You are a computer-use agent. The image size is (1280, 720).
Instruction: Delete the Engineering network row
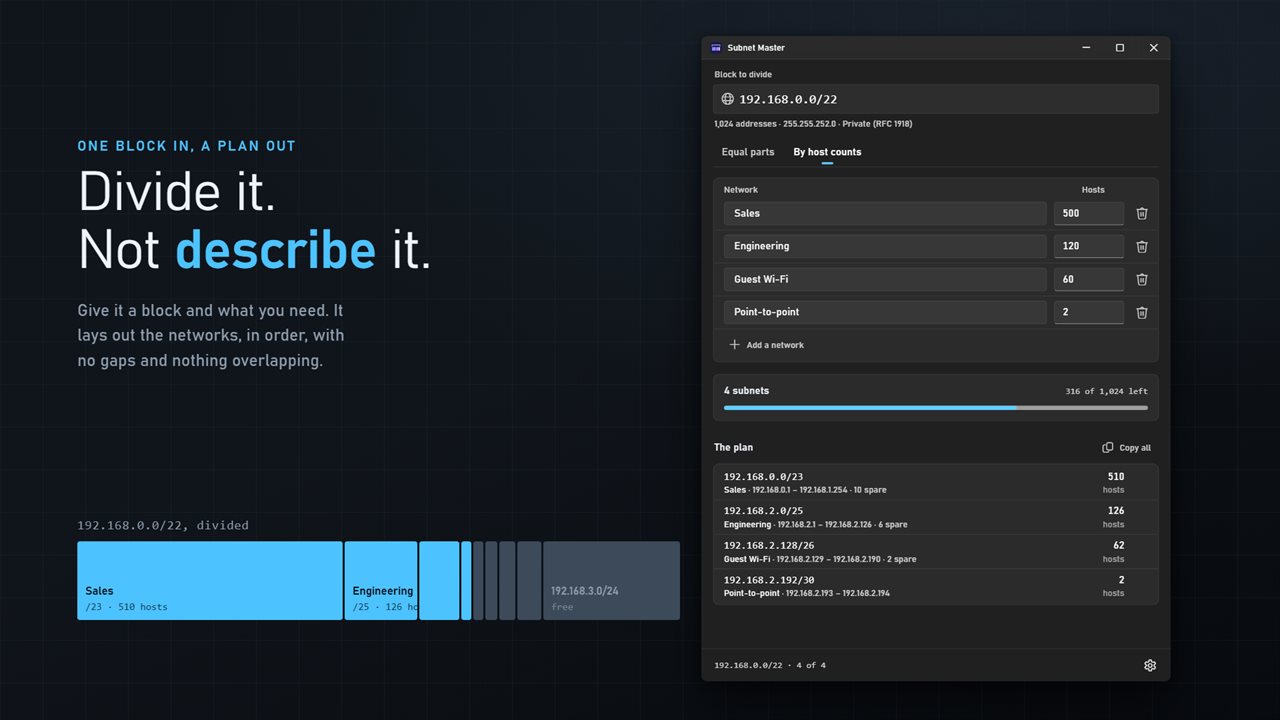(1142, 246)
